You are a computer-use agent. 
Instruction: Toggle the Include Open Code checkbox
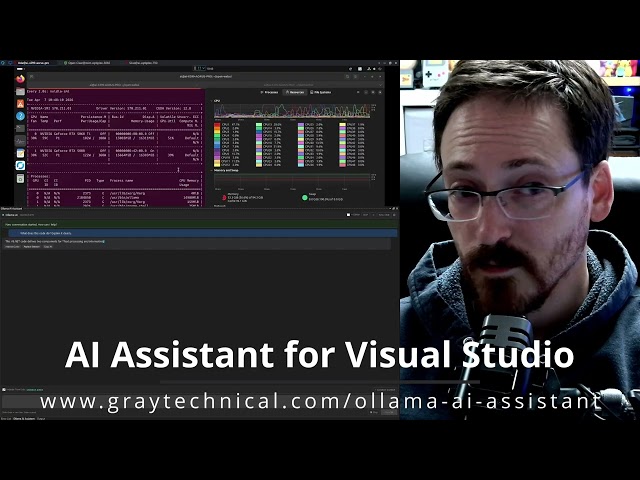tap(4, 390)
